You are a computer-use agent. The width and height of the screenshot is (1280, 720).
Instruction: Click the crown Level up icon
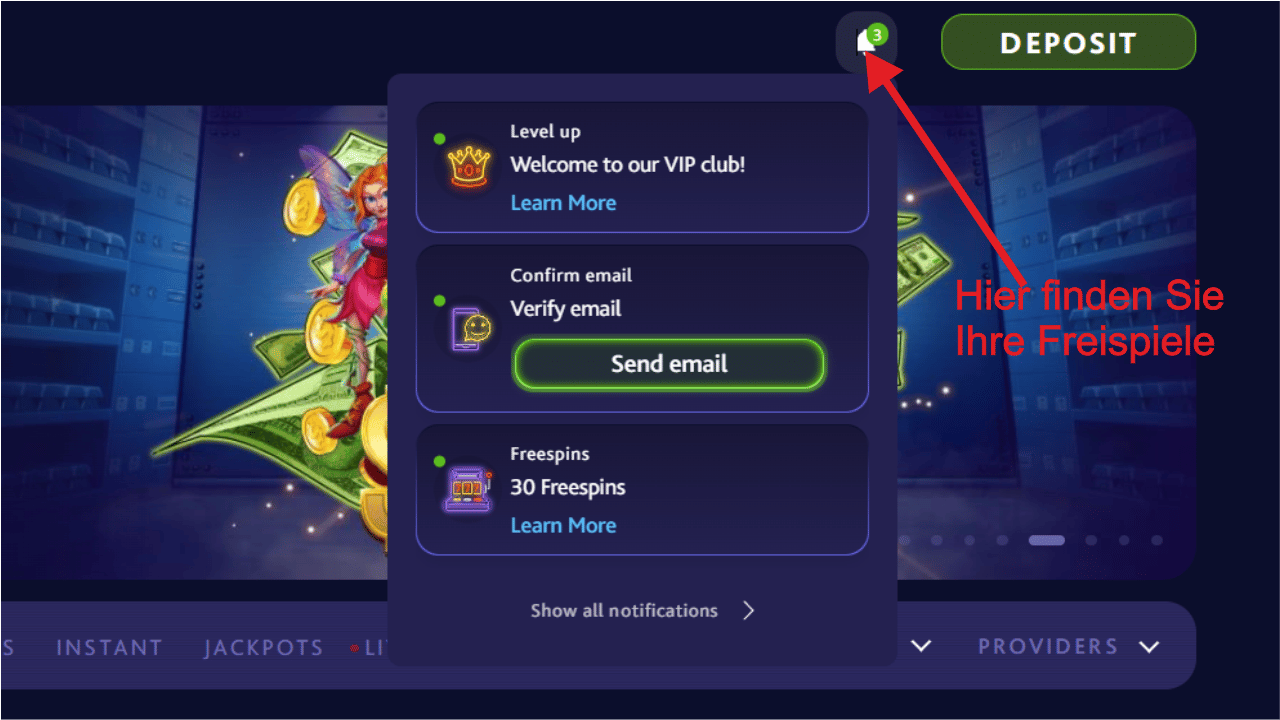pyautogui.click(x=469, y=167)
